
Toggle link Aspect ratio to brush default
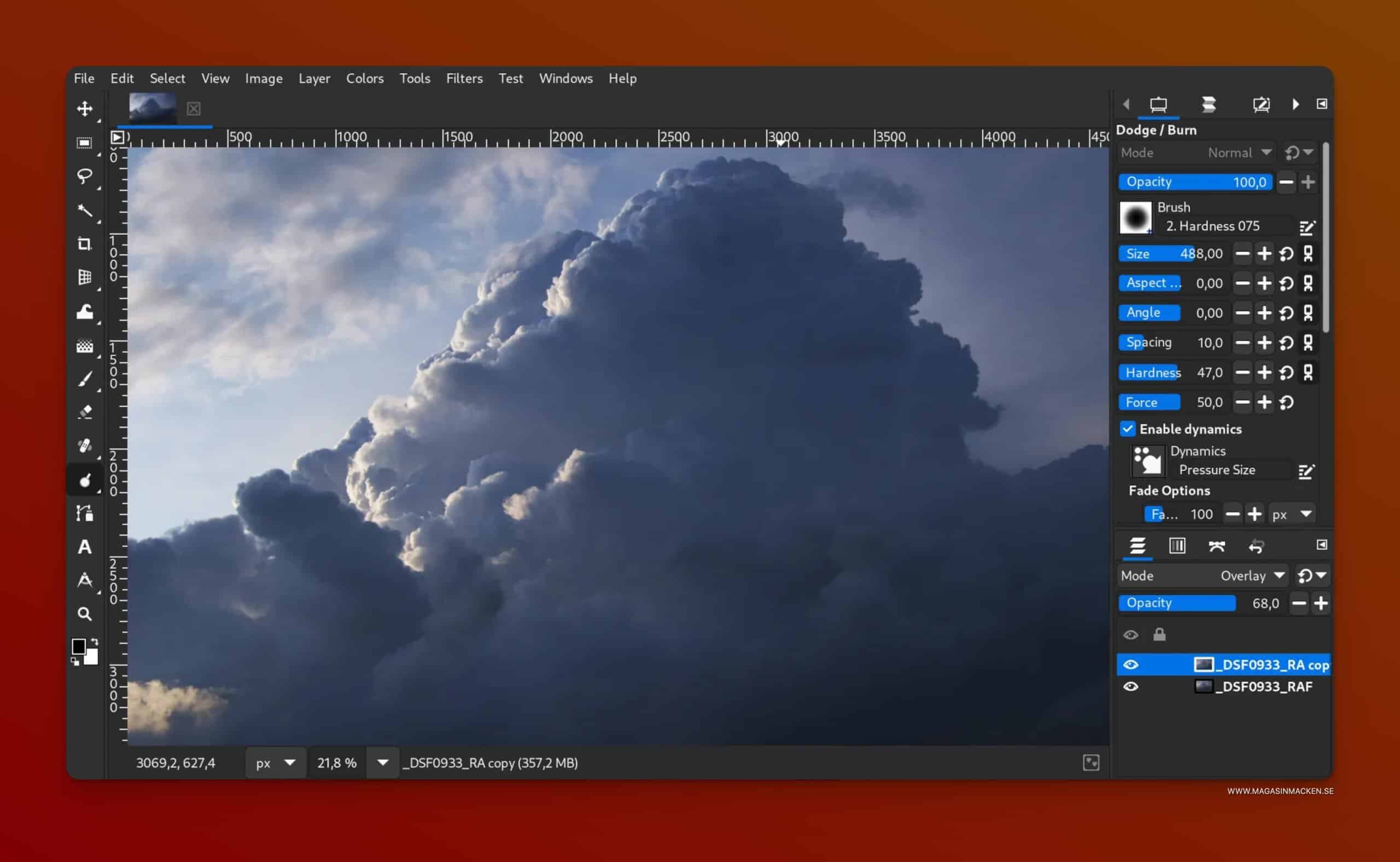[1308, 283]
